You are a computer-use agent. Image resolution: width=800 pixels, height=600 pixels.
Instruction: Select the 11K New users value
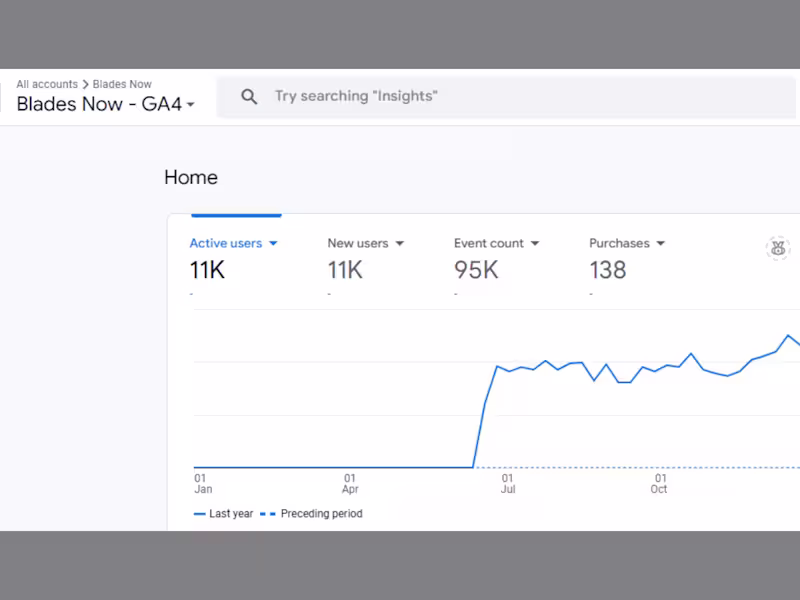point(345,270)
